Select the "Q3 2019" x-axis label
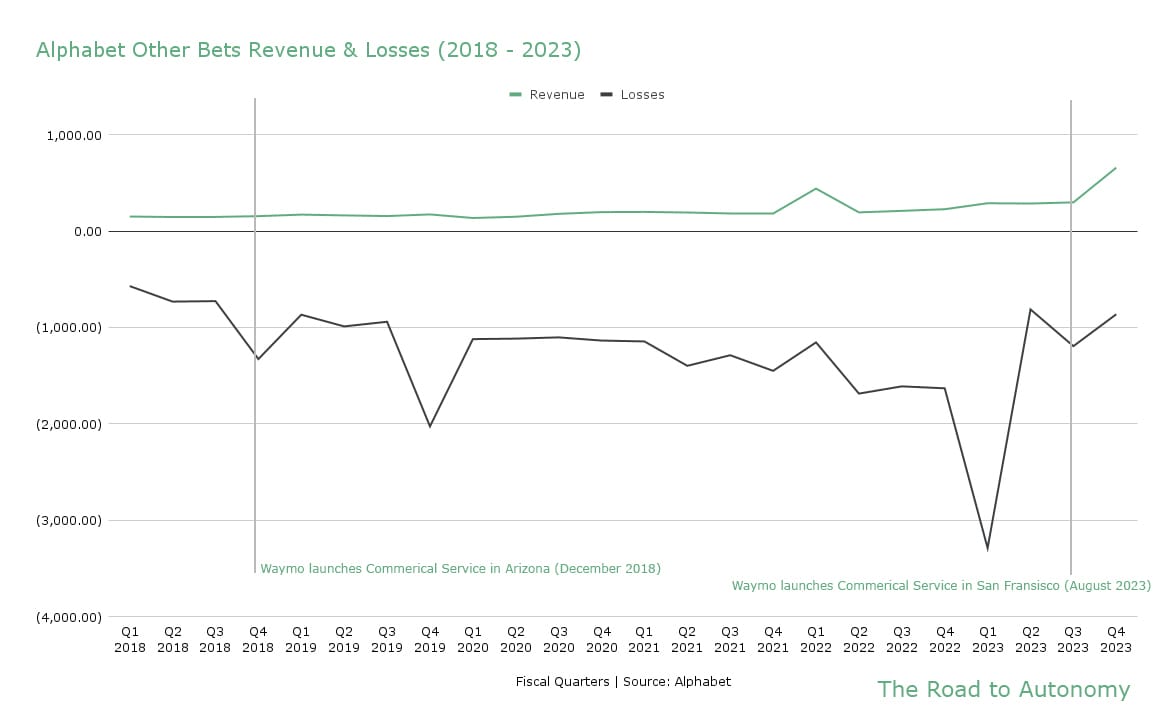Viewport: 1174px width, 725px height. (x=387, y=640)
